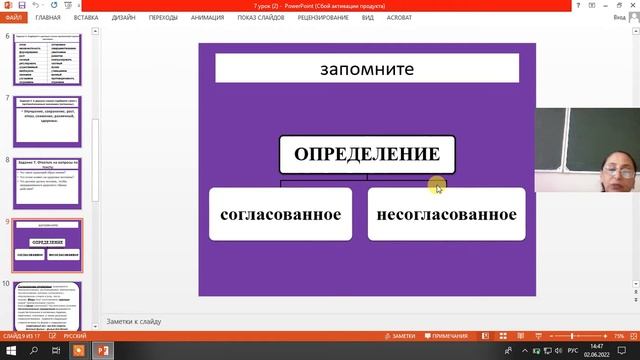
Task: Open the orange app on the taskbar
Action: point(79,351)
